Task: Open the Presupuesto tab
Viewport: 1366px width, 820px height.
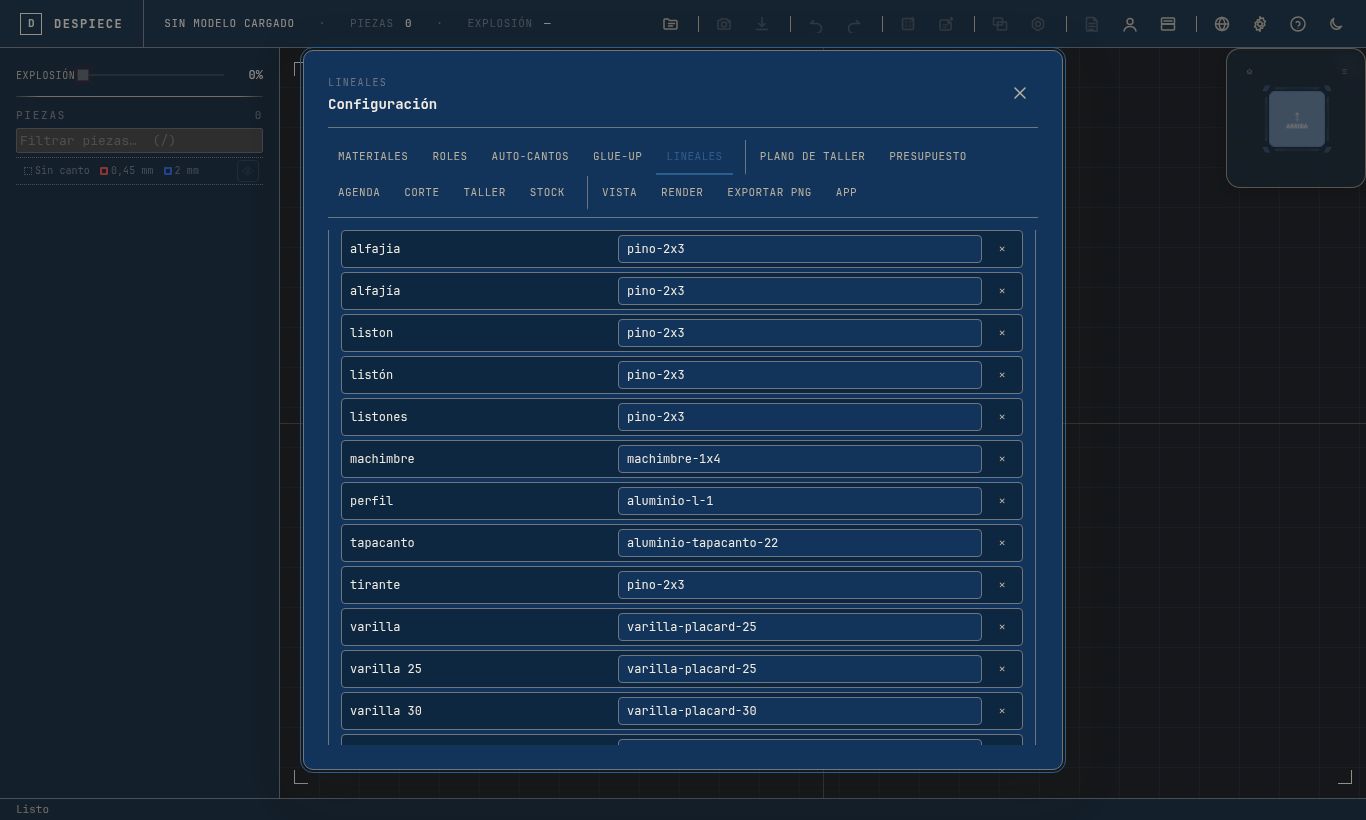Action: pyautogui.click(x=928, y=157)
